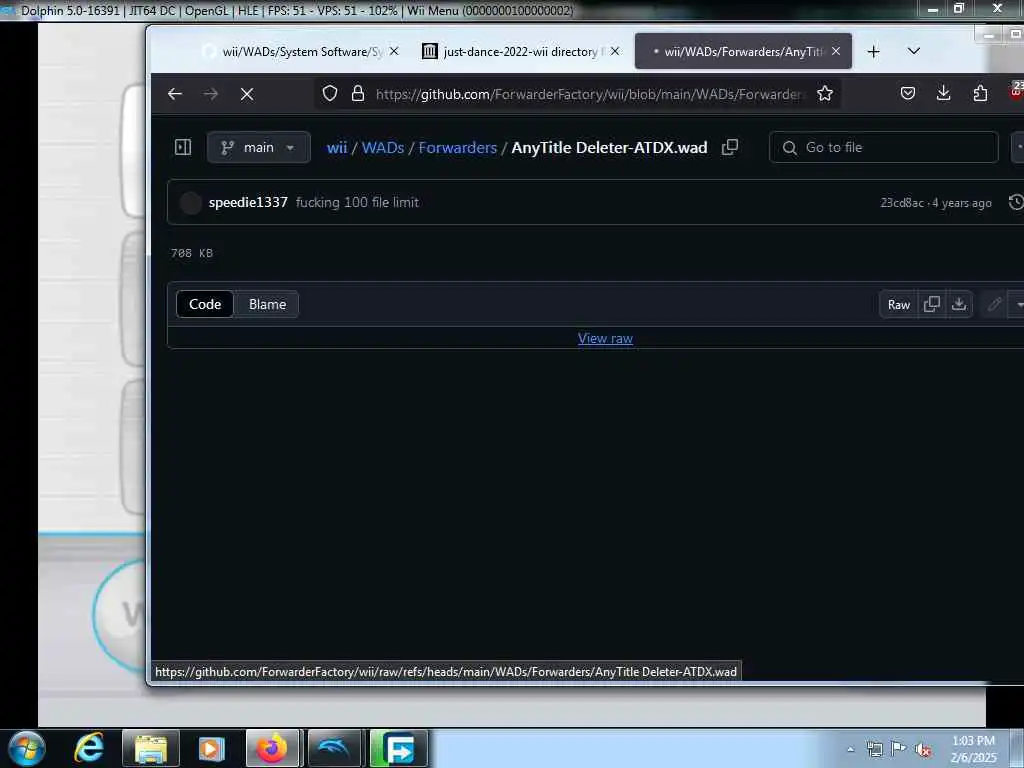Close the just-dance-2022-wii tab
The image size is (1024, 768).
pos(615,51)
